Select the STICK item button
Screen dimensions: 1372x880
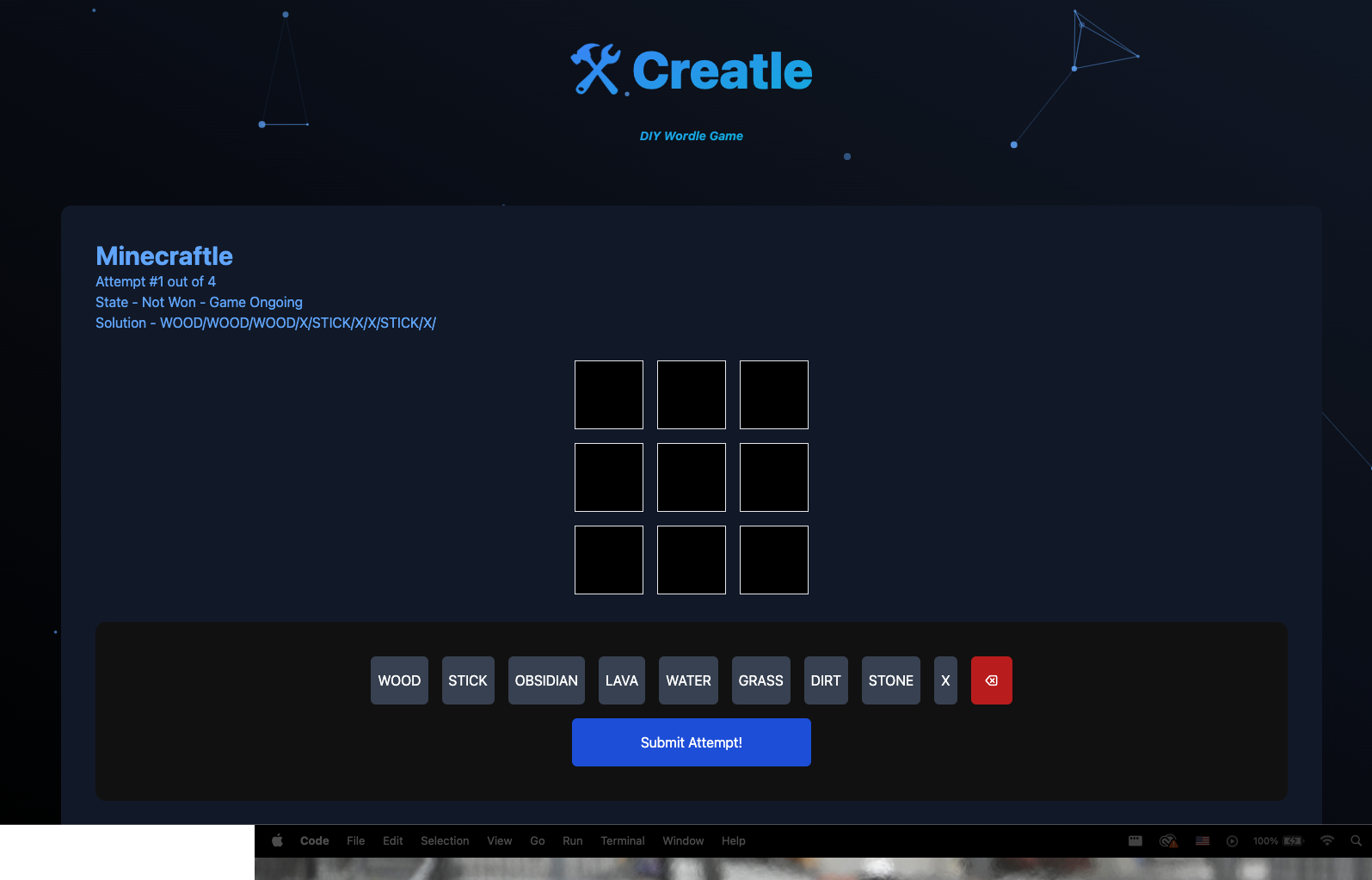[x=468, y=680]
